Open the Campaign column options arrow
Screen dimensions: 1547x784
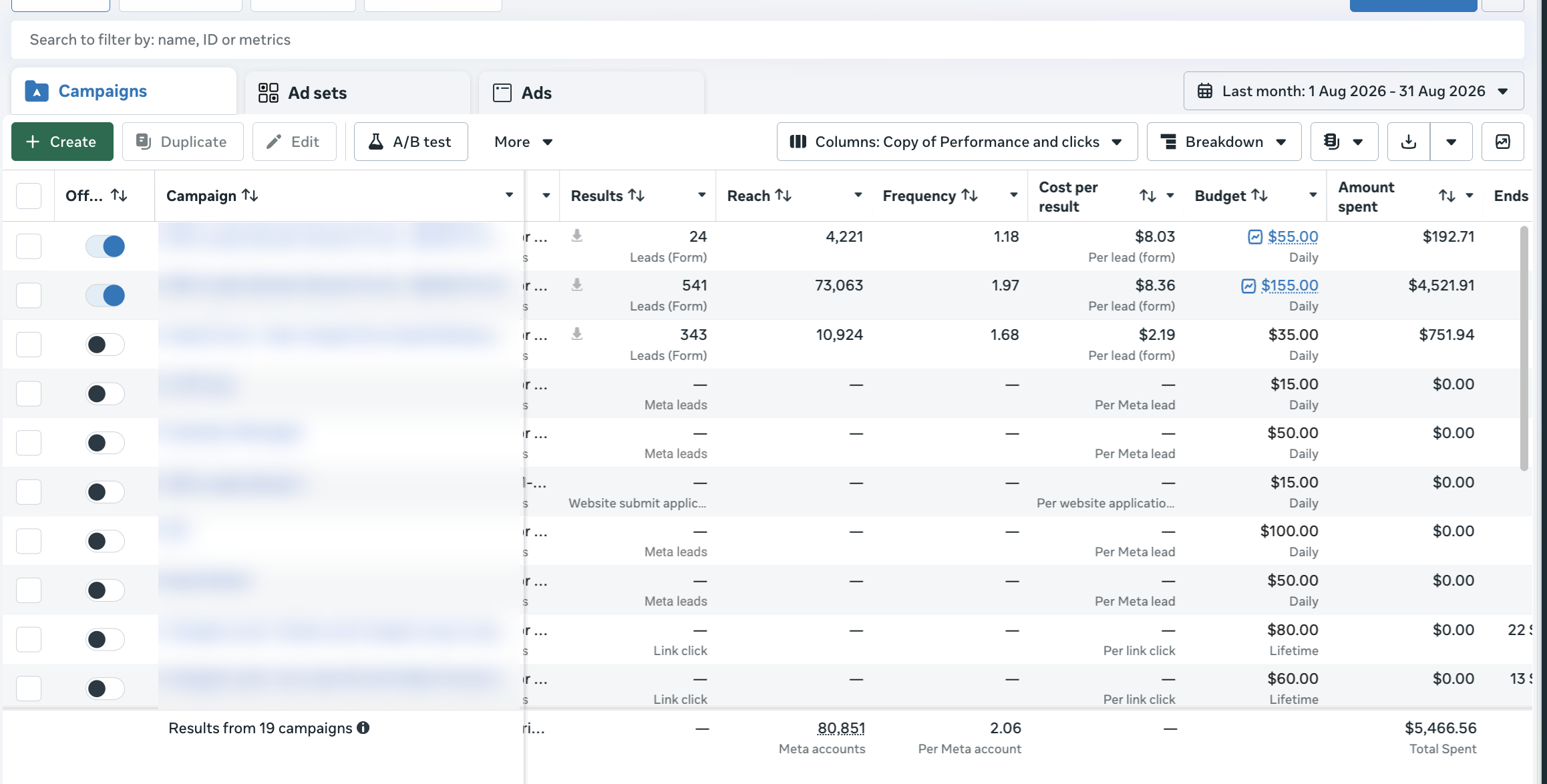click(509, 195)
